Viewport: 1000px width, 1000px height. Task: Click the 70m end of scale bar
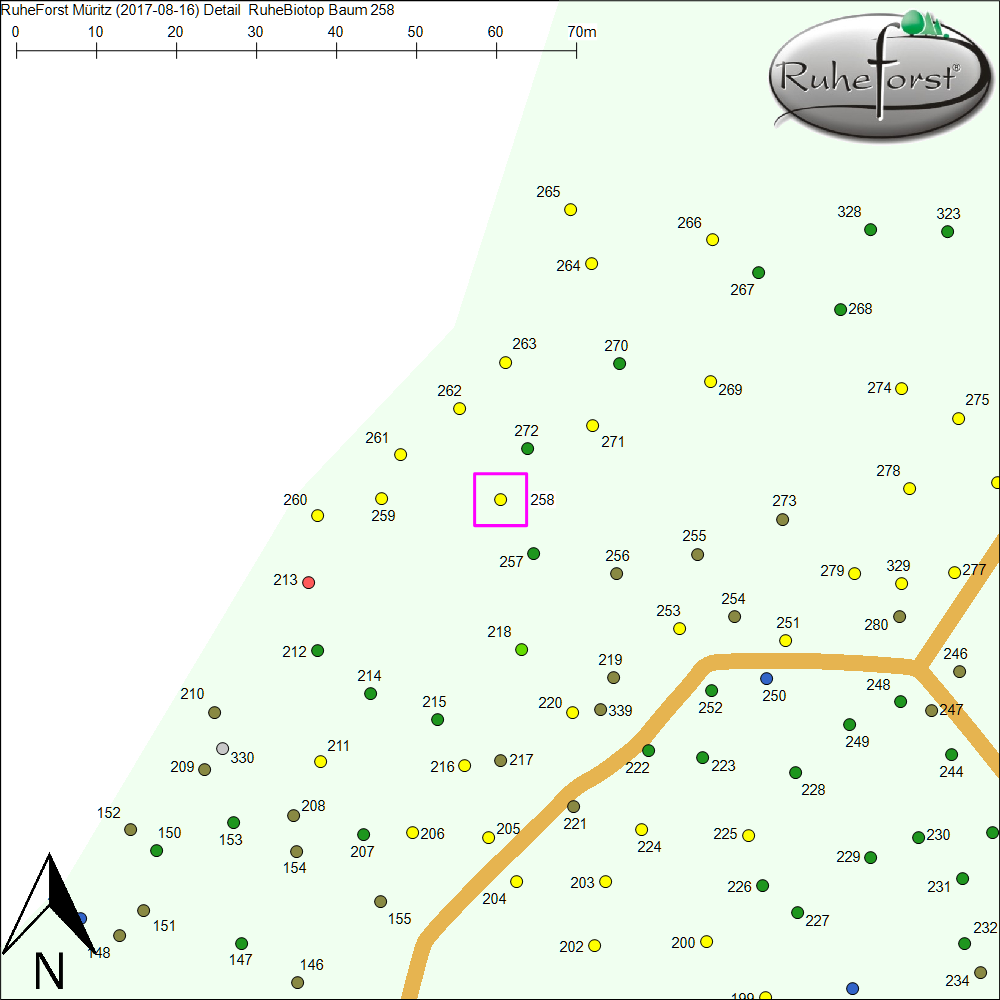coord(576,47)
